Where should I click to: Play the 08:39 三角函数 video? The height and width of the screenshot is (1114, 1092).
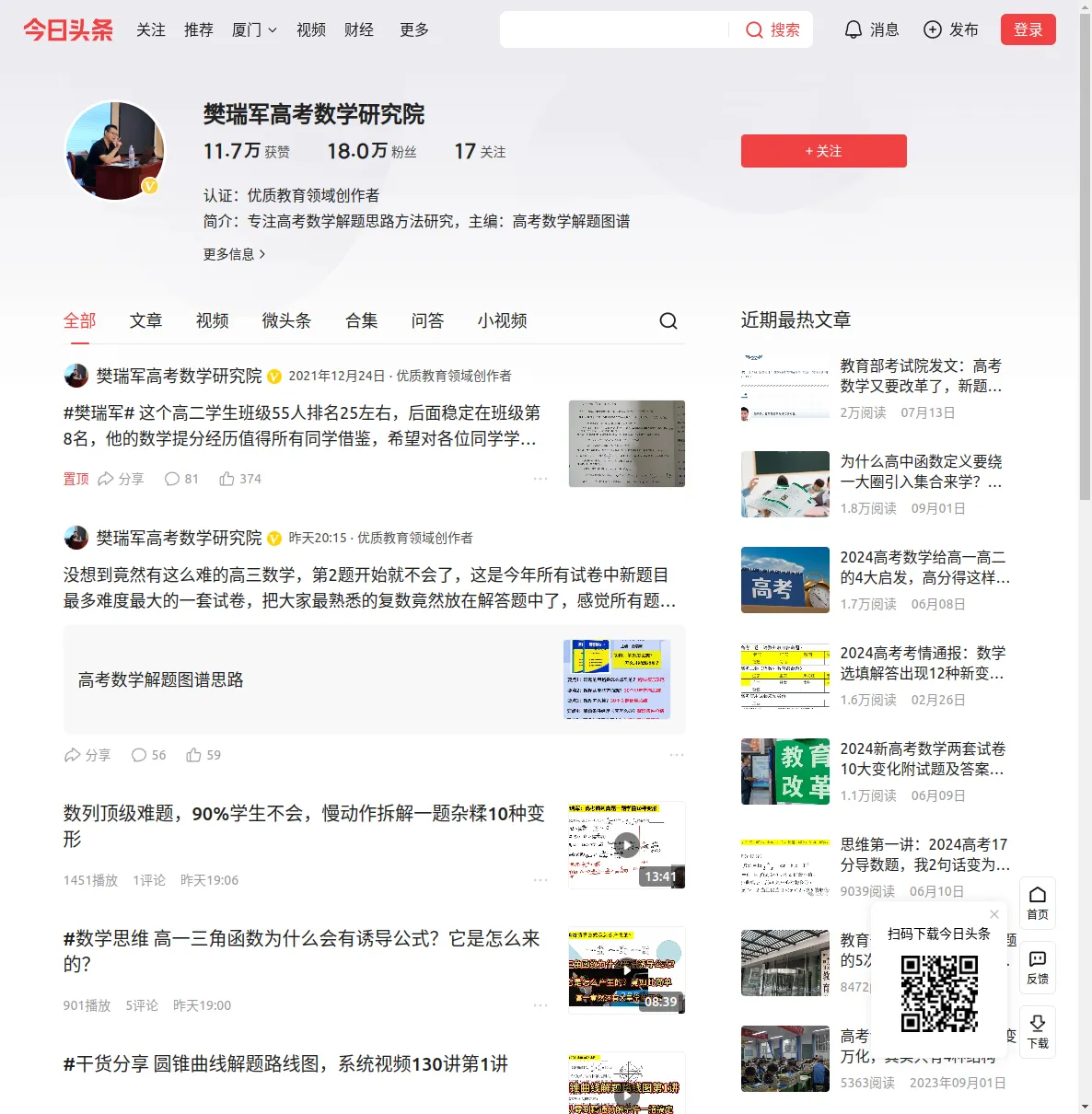point(627,970)
